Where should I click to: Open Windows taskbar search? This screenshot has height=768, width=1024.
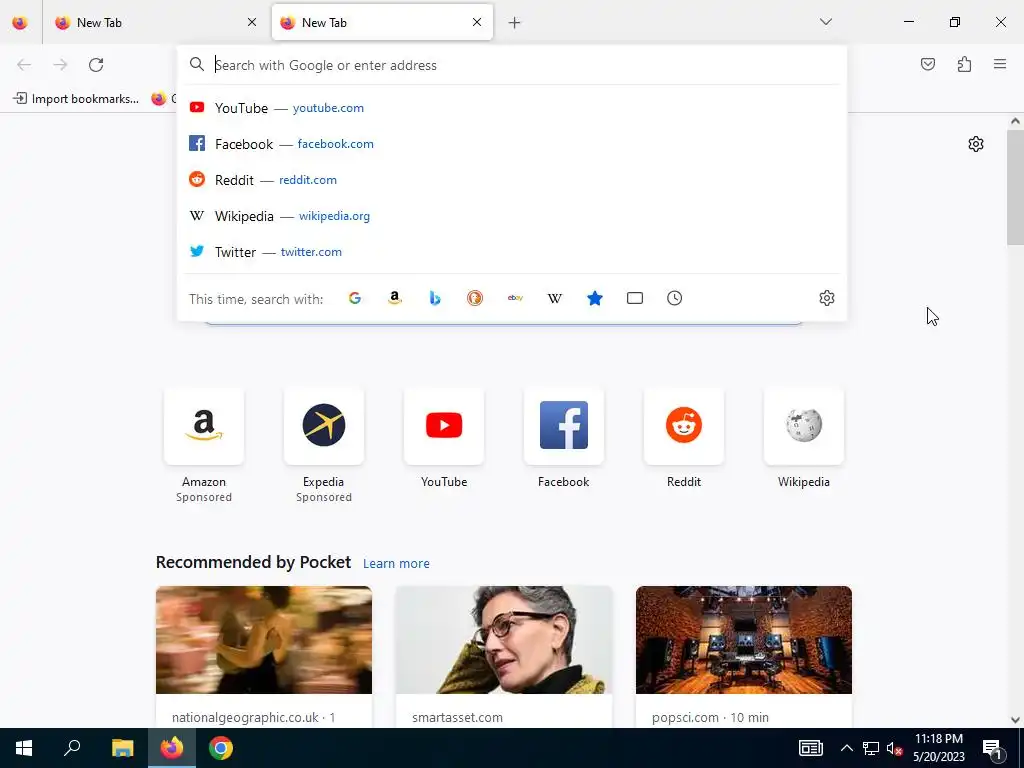click(72, 748)
